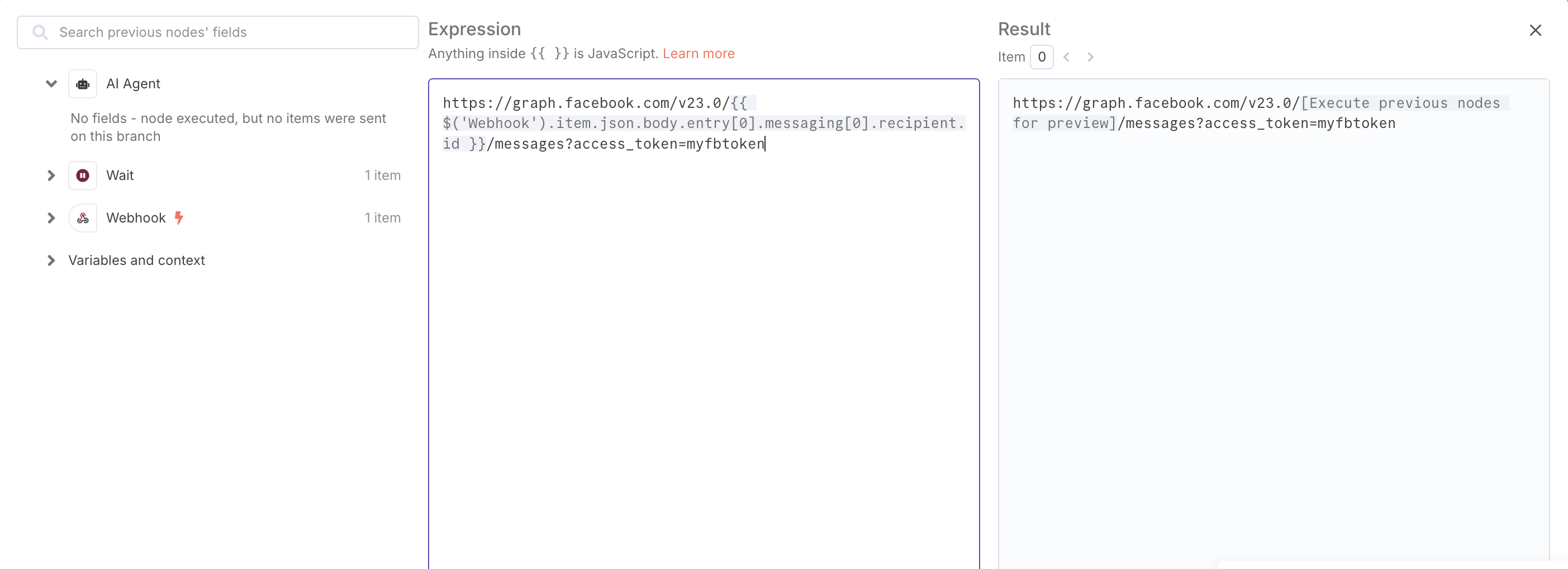Click the AI Agent robot icon
This screenshot has width=1568, height=569.
coord(83,84)
